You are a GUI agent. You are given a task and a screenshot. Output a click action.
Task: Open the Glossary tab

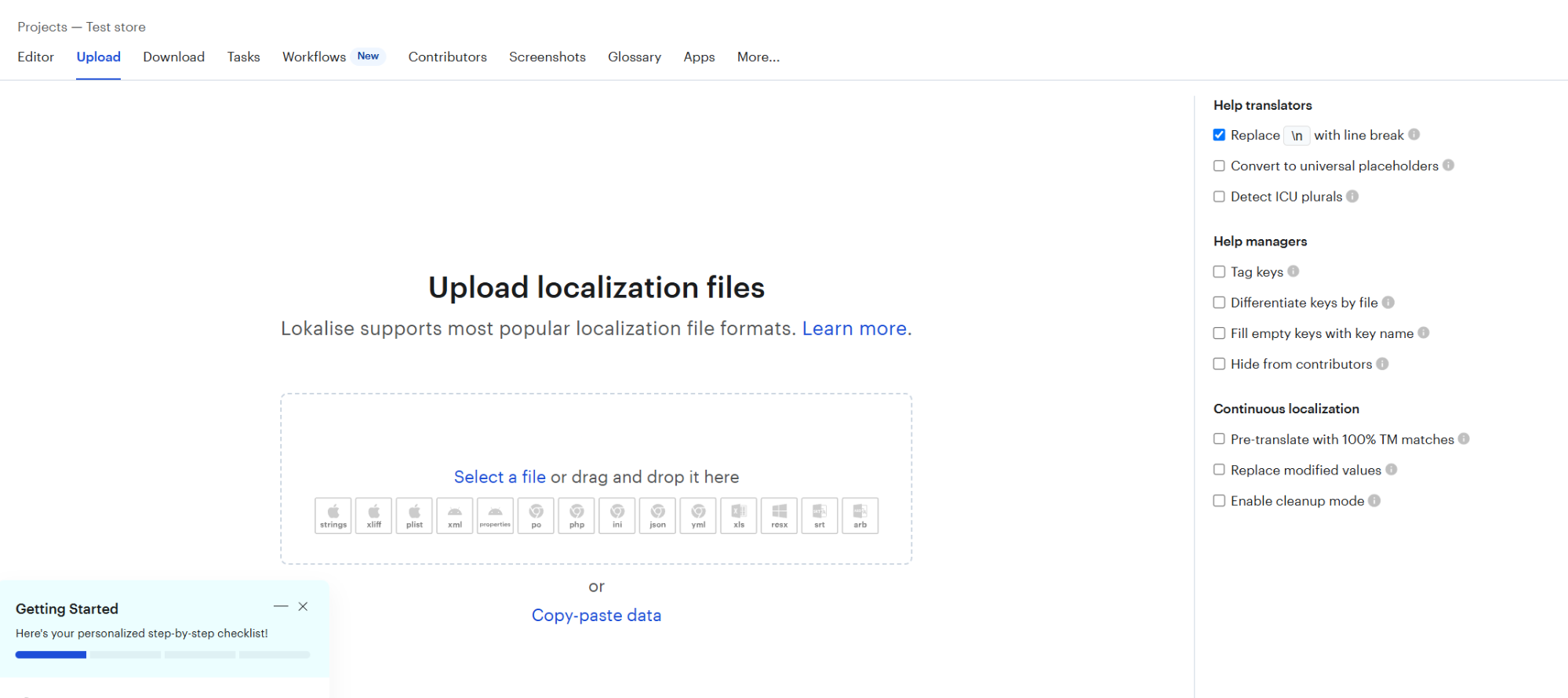coord(634,57)
